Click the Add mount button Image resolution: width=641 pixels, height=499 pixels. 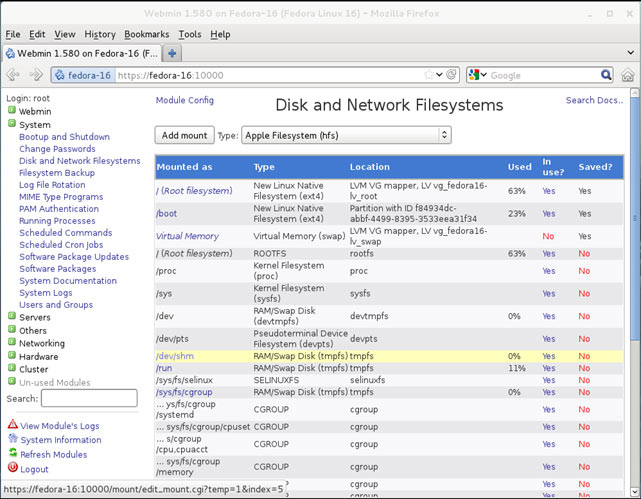click(x=184, y=135)
